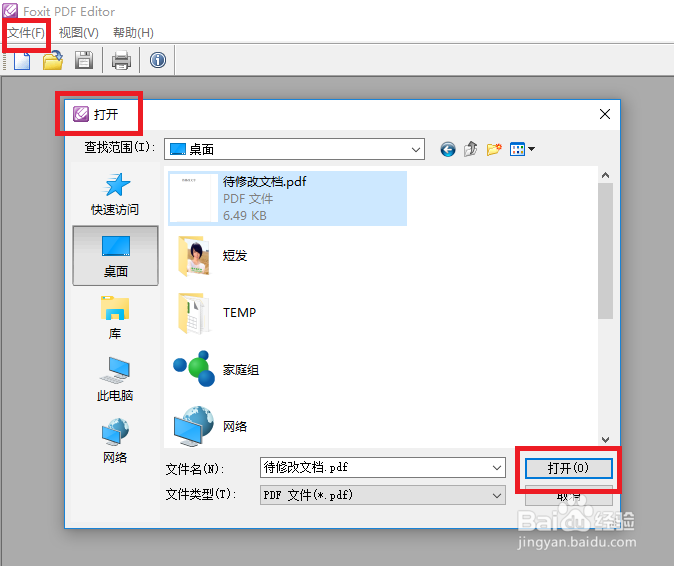Image resolution: width=674 pixels, height=566 pixels.
Task: Select 库 in places bar
Action: (x=115, y=318)
